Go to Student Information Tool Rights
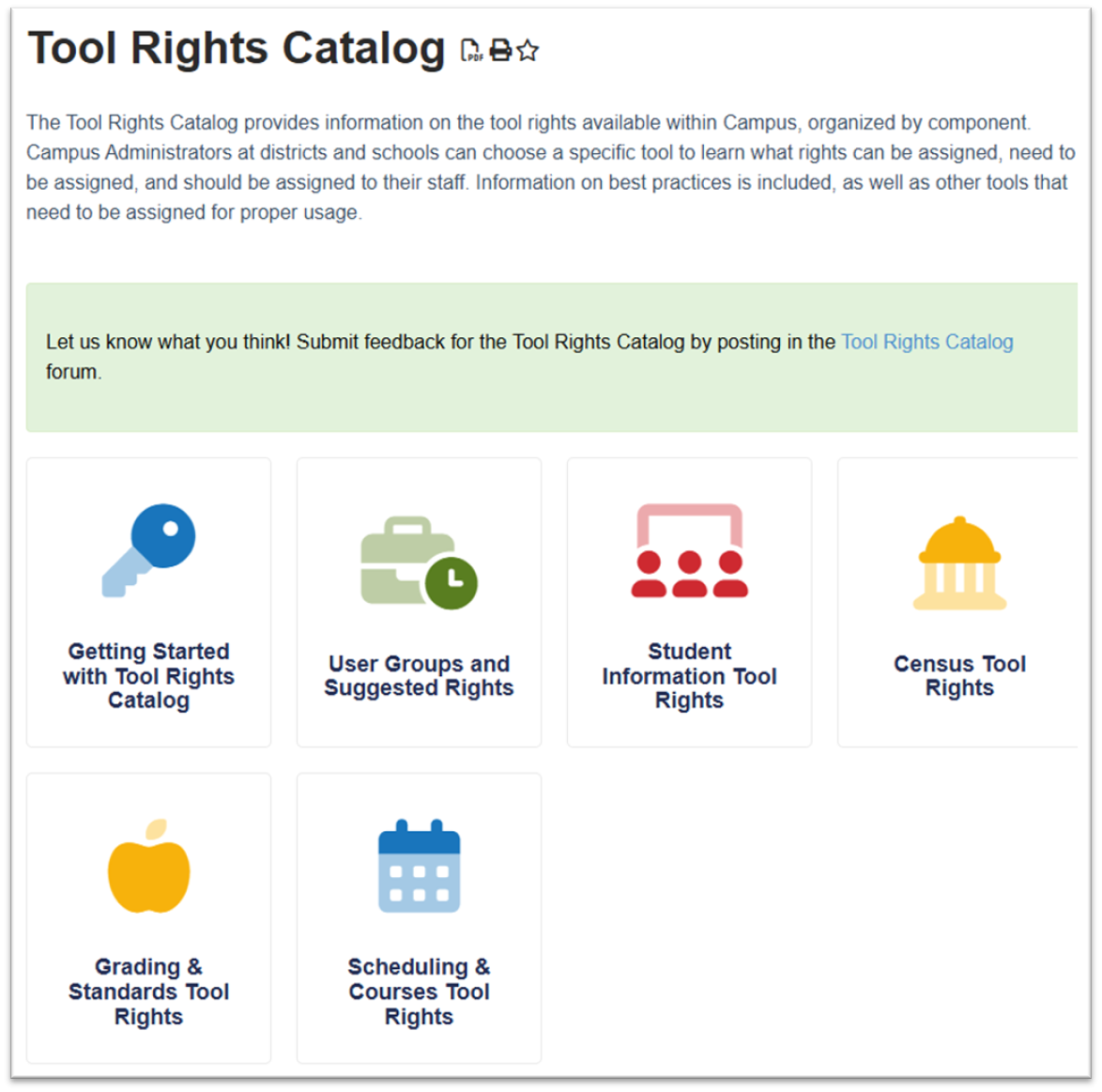 coord(689,676)
